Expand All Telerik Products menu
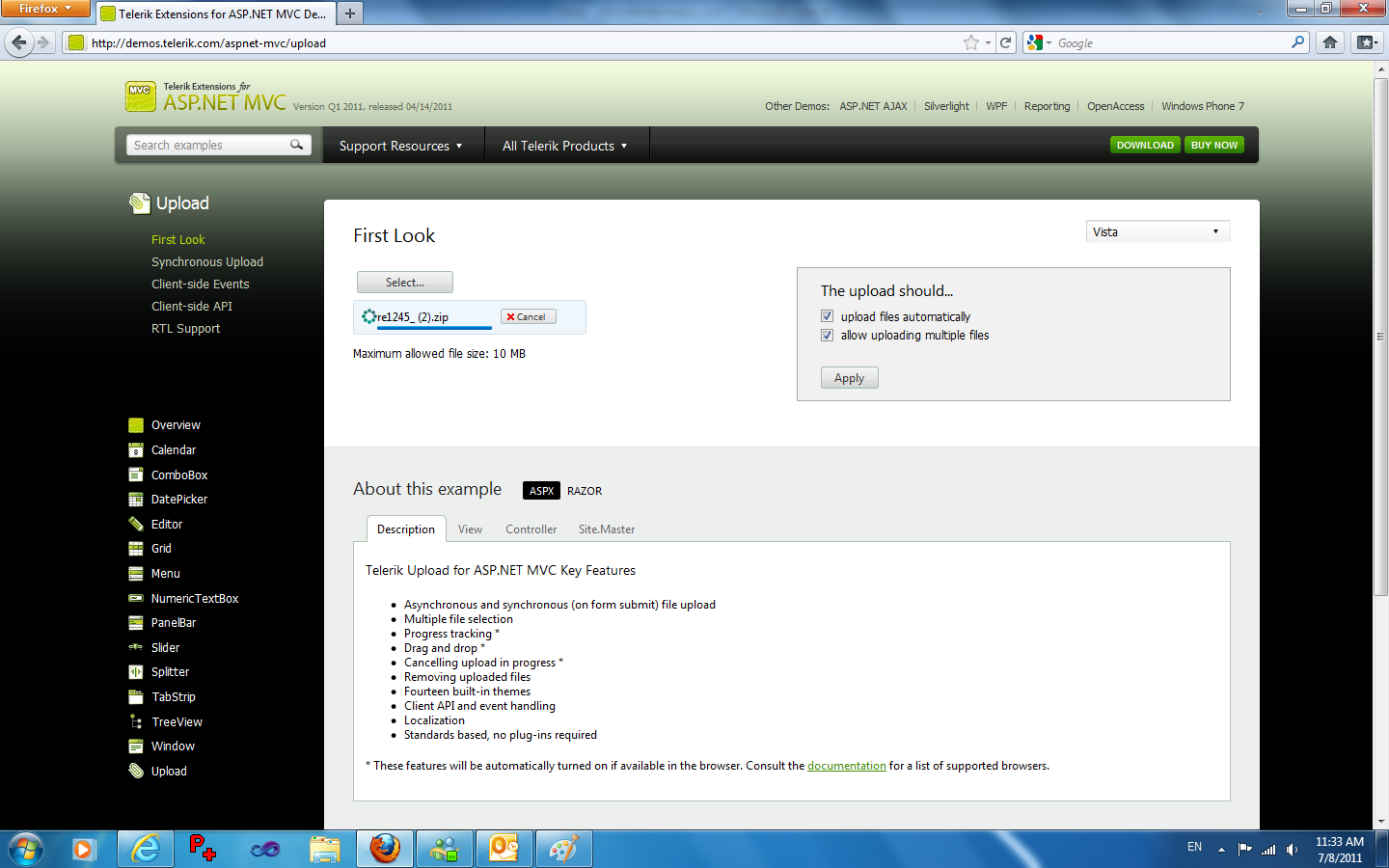 (565, 146)
